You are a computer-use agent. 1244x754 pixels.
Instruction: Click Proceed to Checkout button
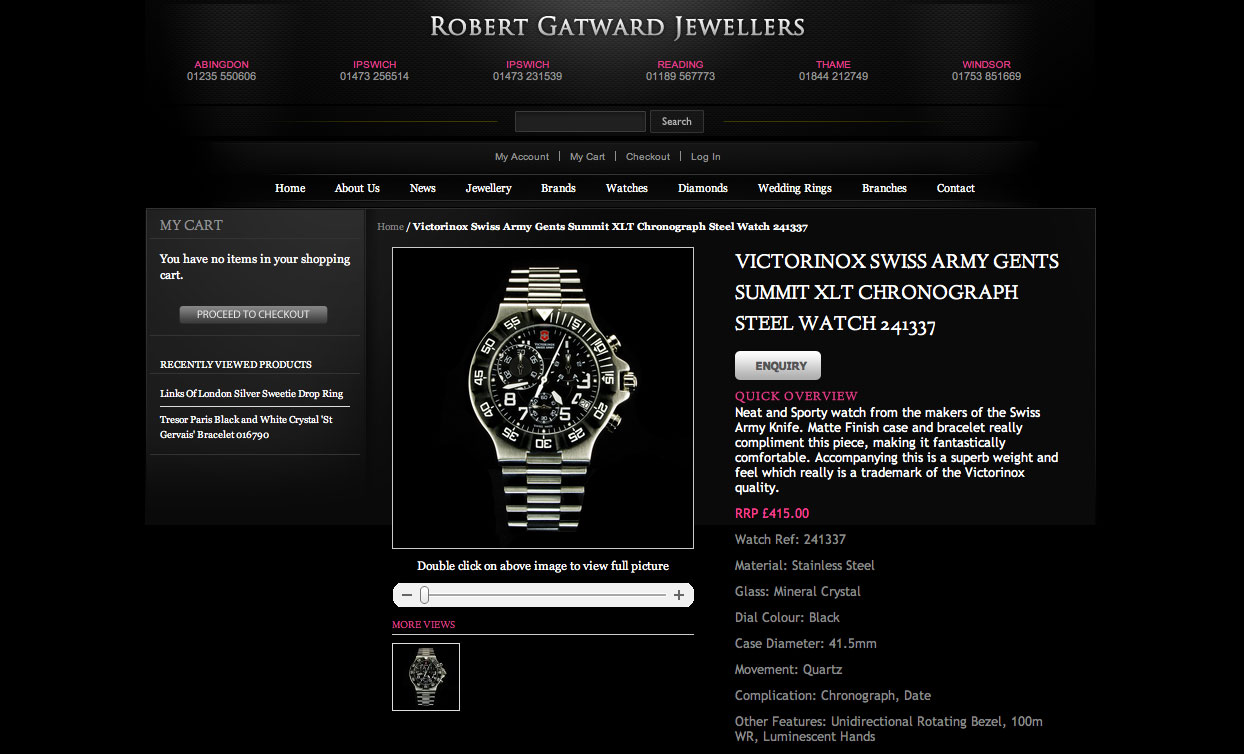[x=253, y=314]
